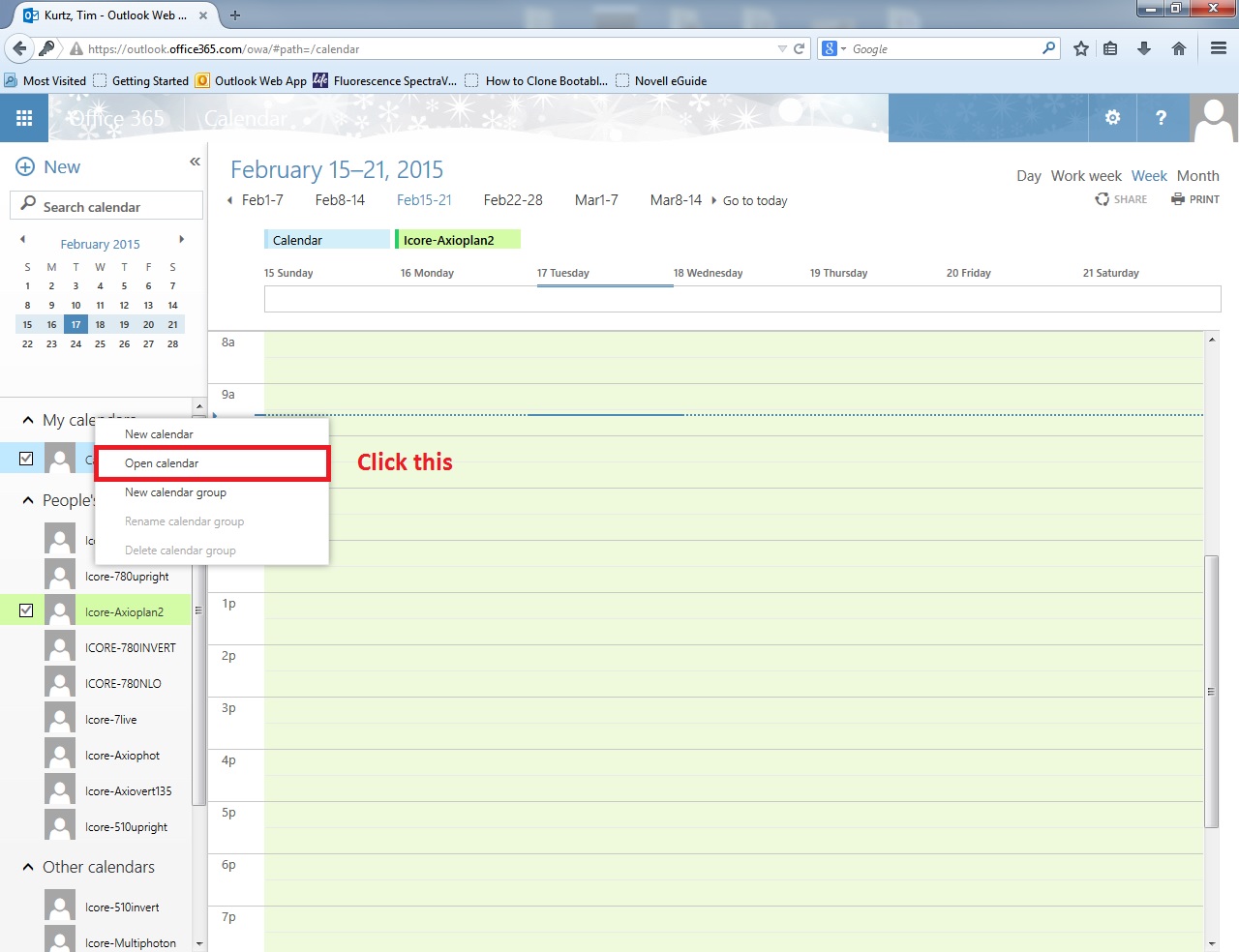1239x952 pixels.
Task: Click the green Icore-Axioplan2 calendar tab
Action: click(x=457, y=240)
